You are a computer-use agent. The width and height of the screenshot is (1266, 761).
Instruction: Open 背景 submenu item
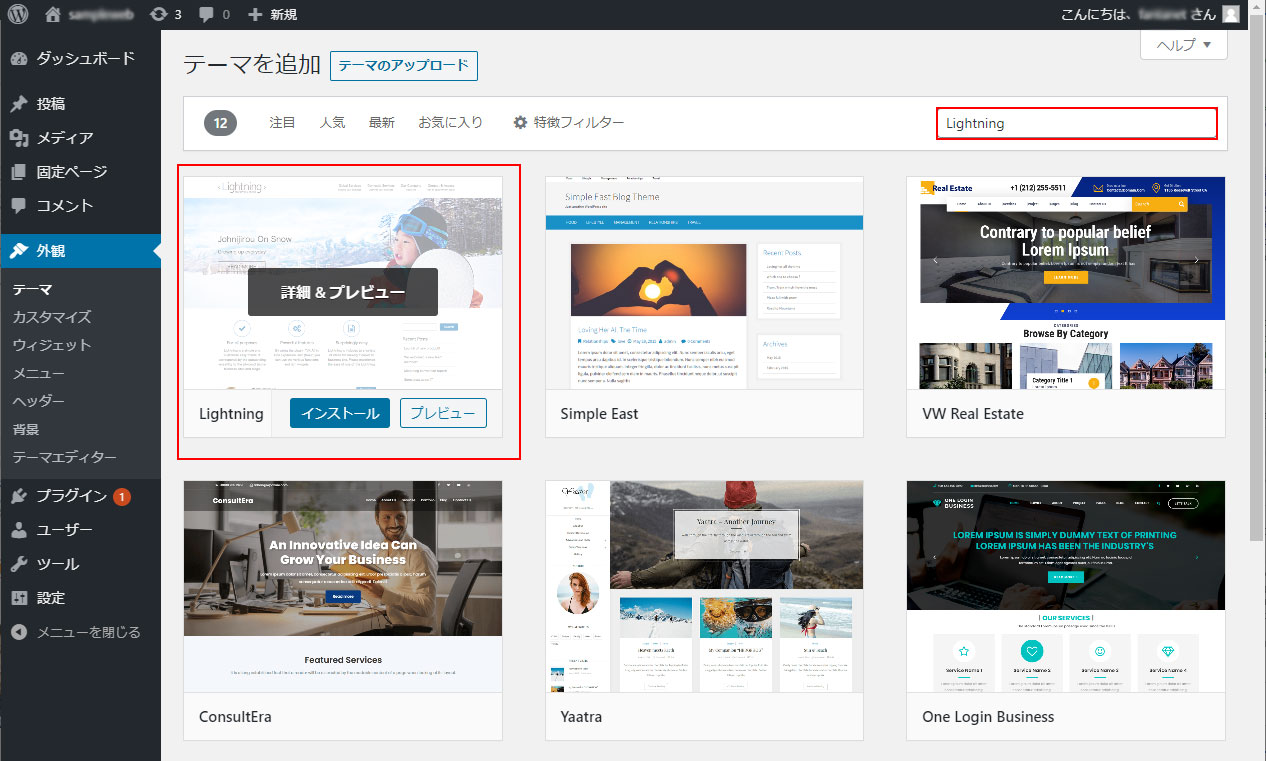tap(26, 429)
